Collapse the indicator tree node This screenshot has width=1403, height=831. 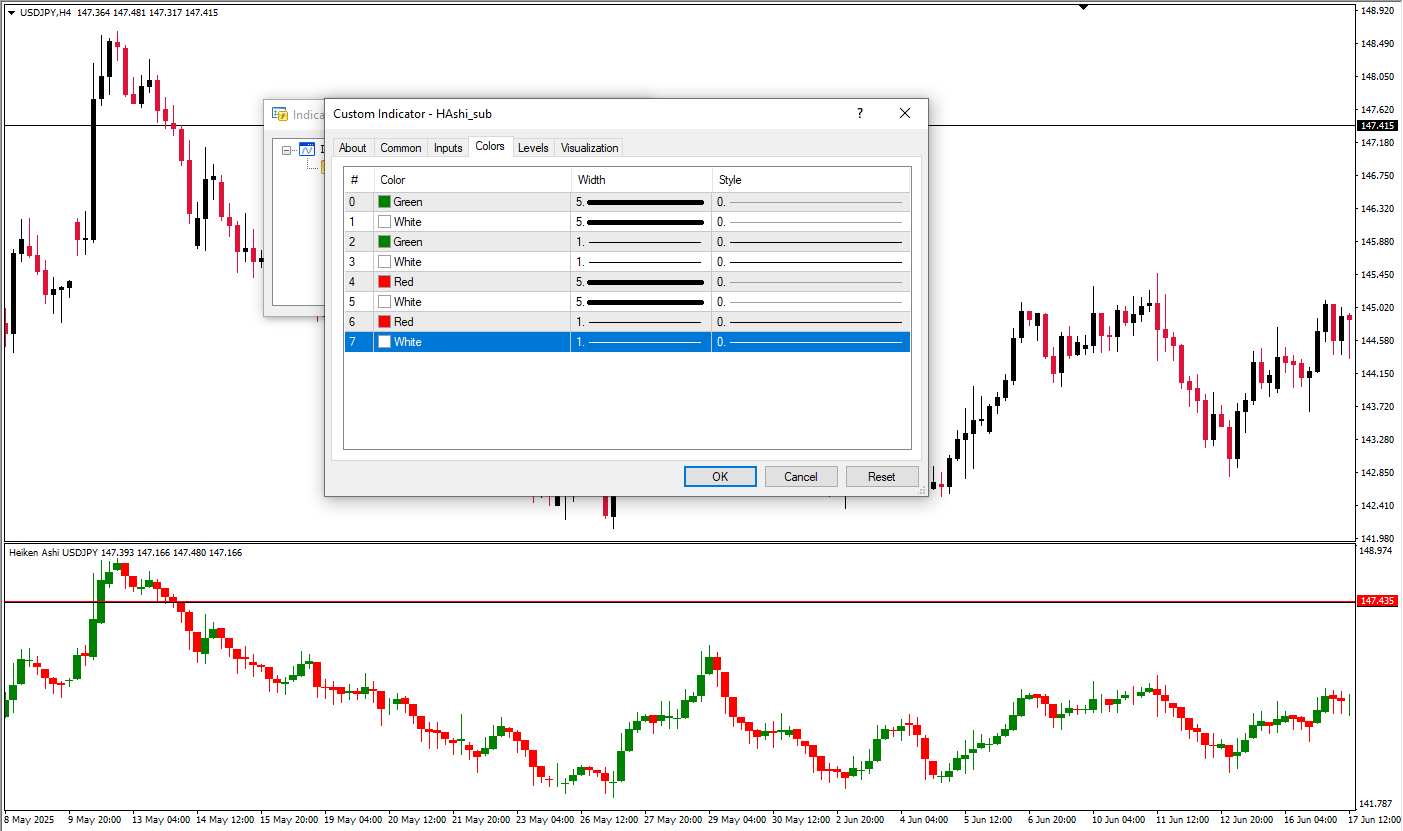(x=287, y=151)
